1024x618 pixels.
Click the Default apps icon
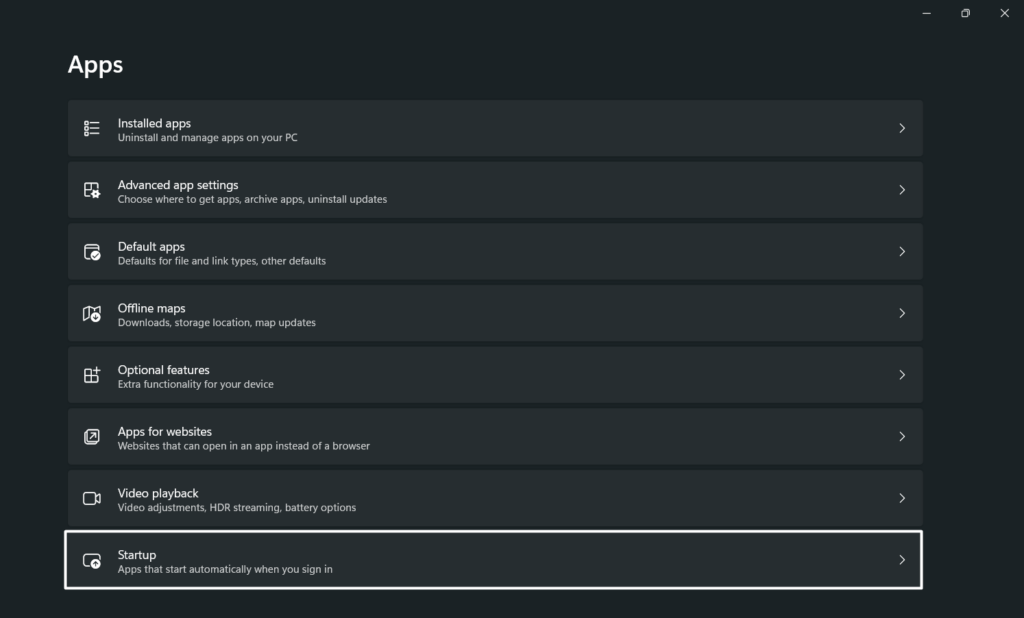point(92,252)
